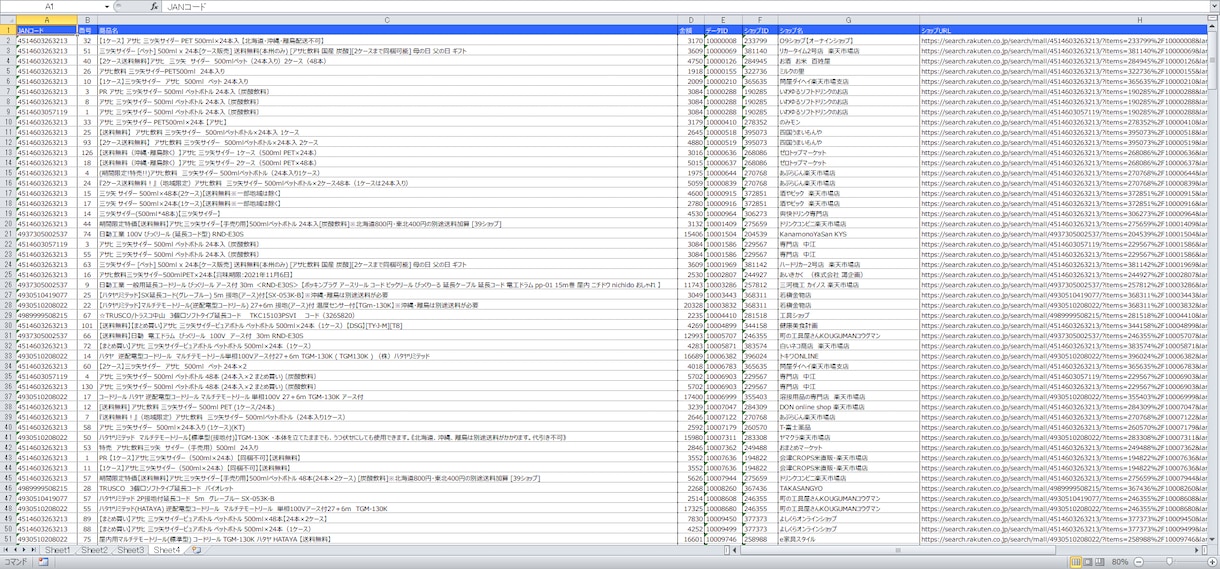
Task: Click the Select All corner box
Action: pyautogui.click(x=8, y=20)
